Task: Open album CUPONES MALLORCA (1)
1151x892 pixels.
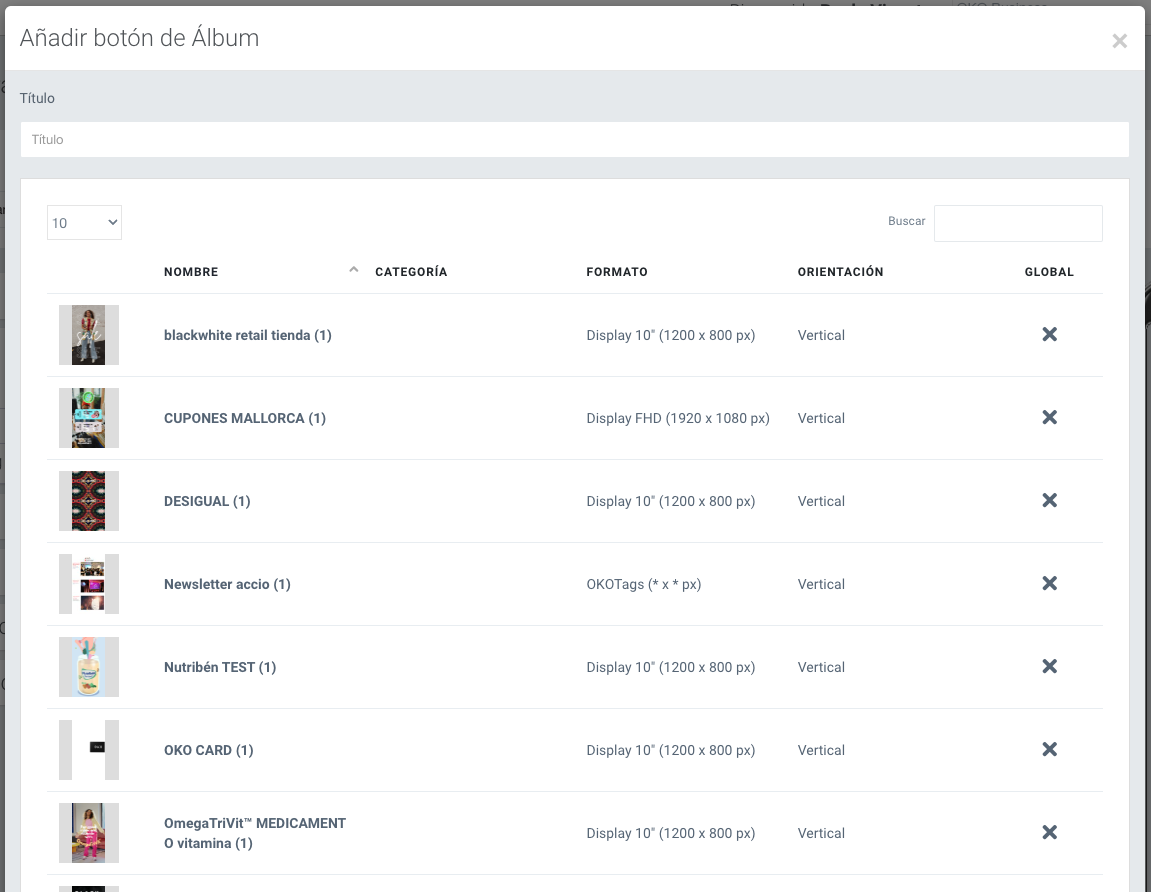Action: pos(244,418)
